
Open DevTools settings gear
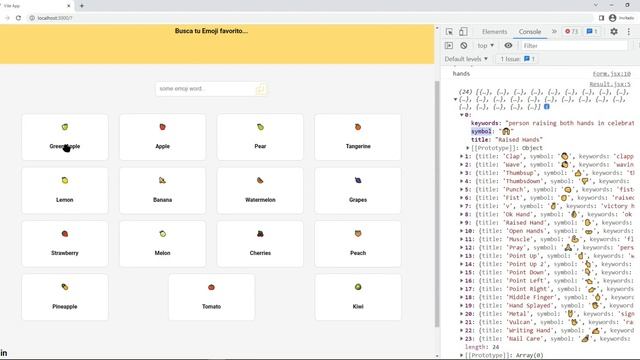point(614,31)
